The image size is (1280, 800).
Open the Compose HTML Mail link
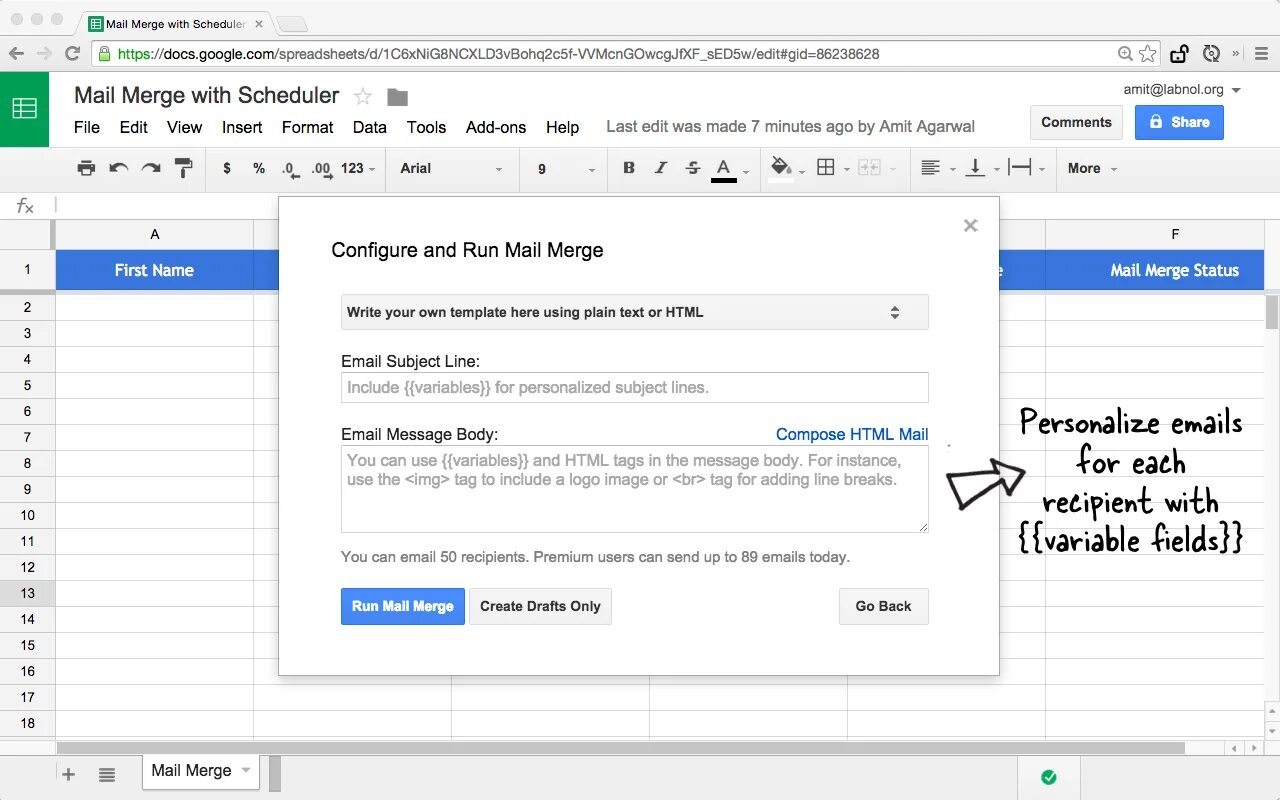pyautogui.click(x=852, y=434)
